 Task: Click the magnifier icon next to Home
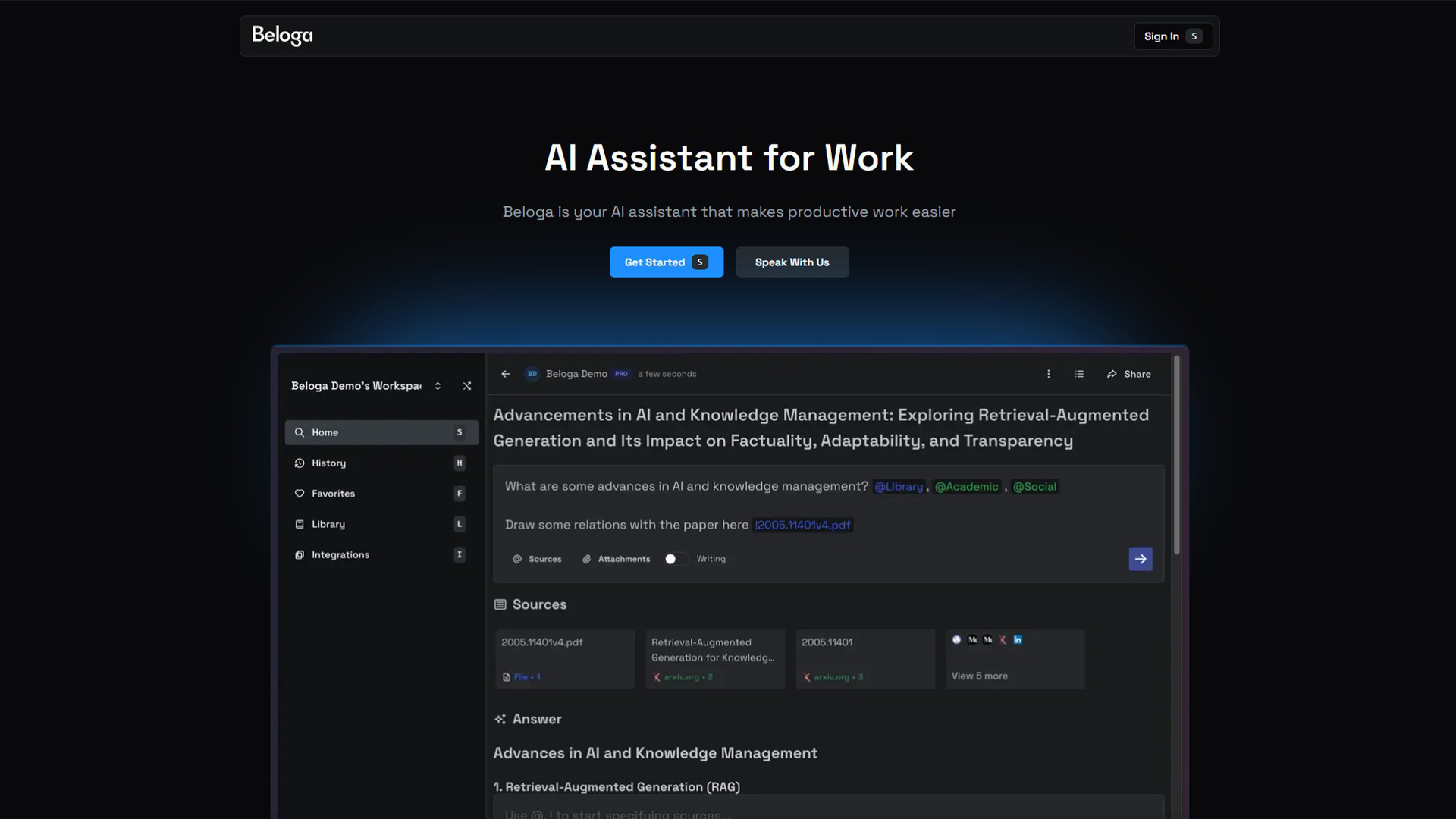pos(300,432)
